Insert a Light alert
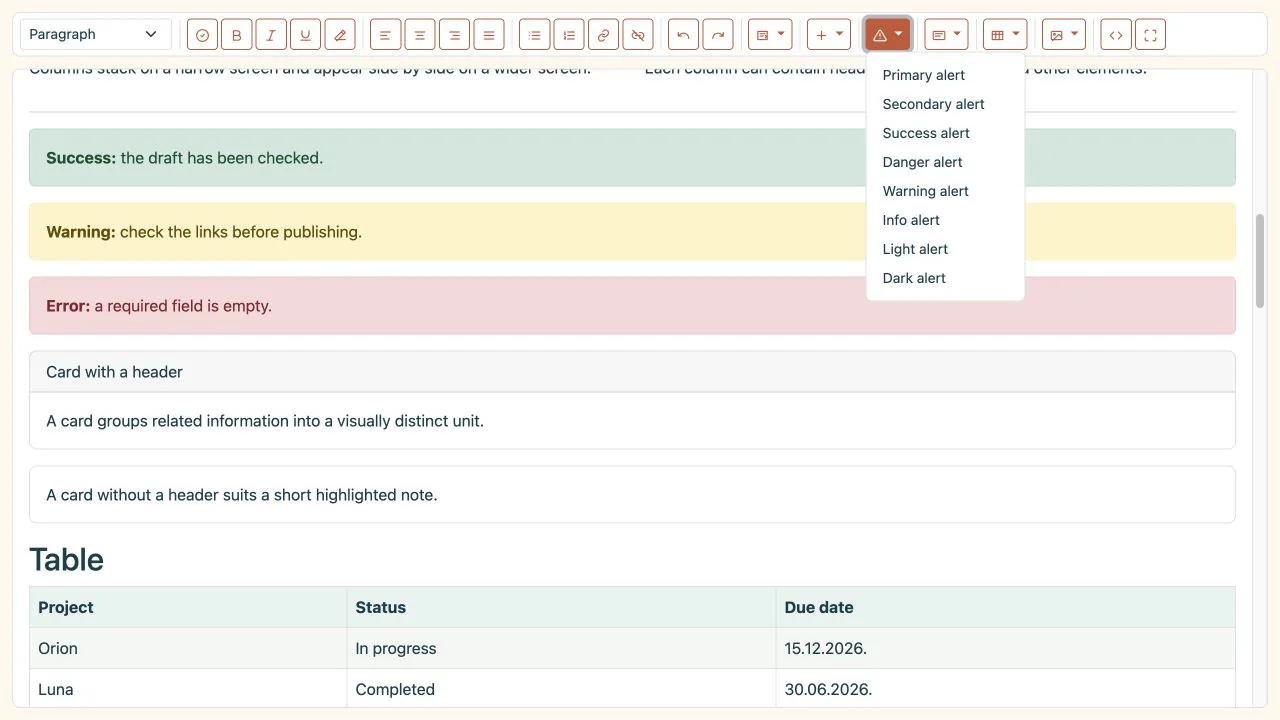The image size is (1280, 720). 945,249
